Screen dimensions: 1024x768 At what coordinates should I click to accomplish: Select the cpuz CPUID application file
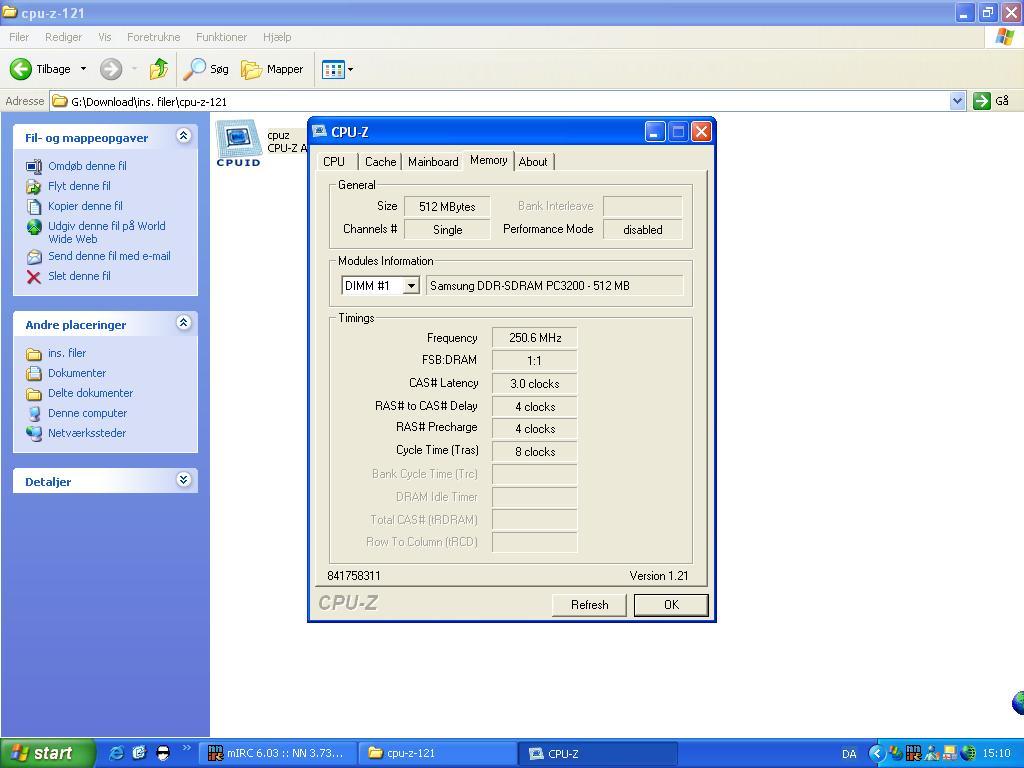click(238, 143)
